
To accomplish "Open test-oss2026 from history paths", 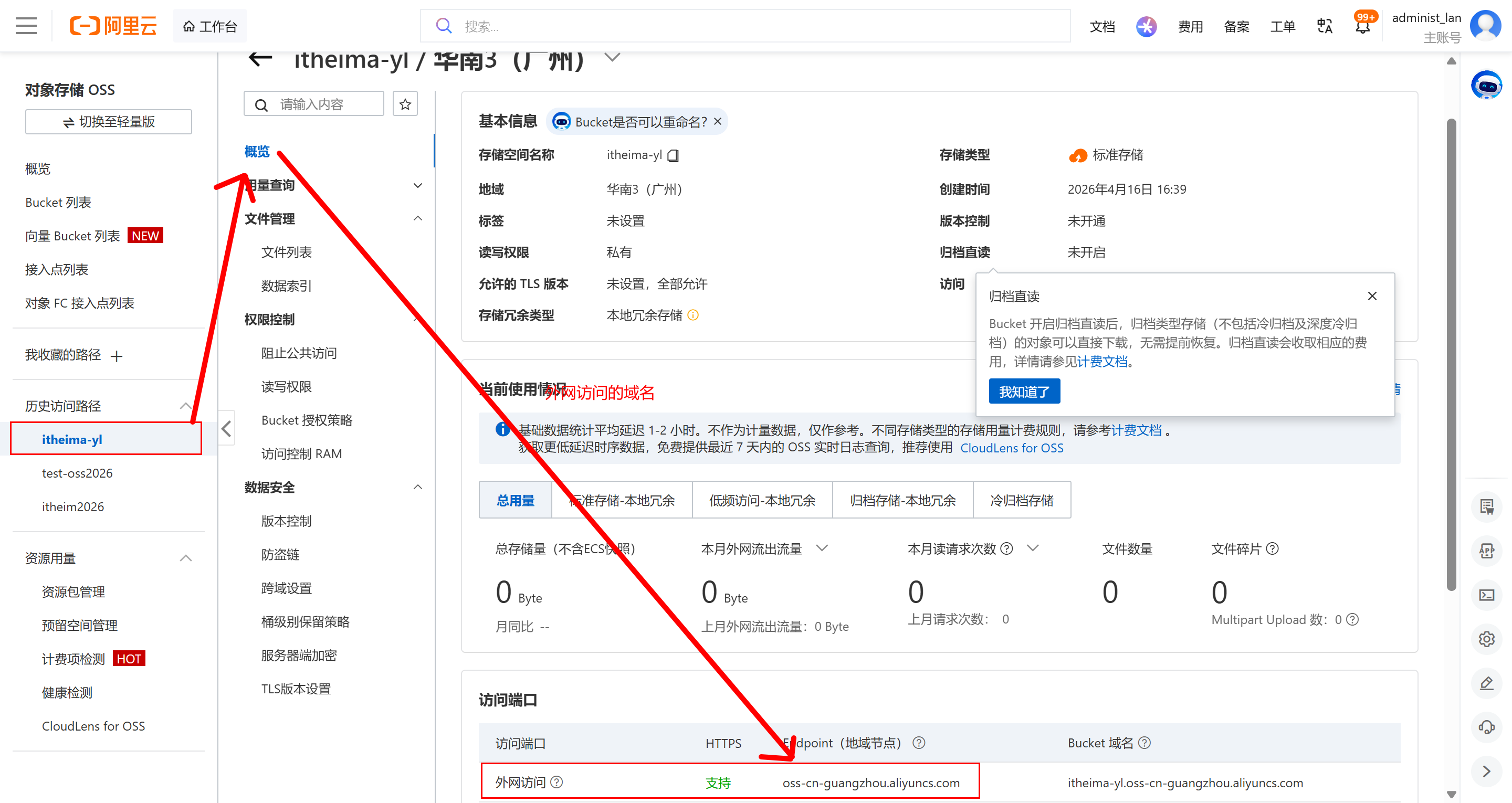I will click(77, 473).
